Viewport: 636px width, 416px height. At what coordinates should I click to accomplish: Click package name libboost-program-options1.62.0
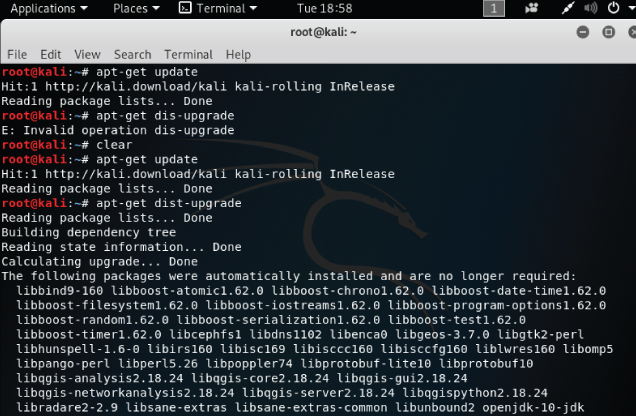497,305
